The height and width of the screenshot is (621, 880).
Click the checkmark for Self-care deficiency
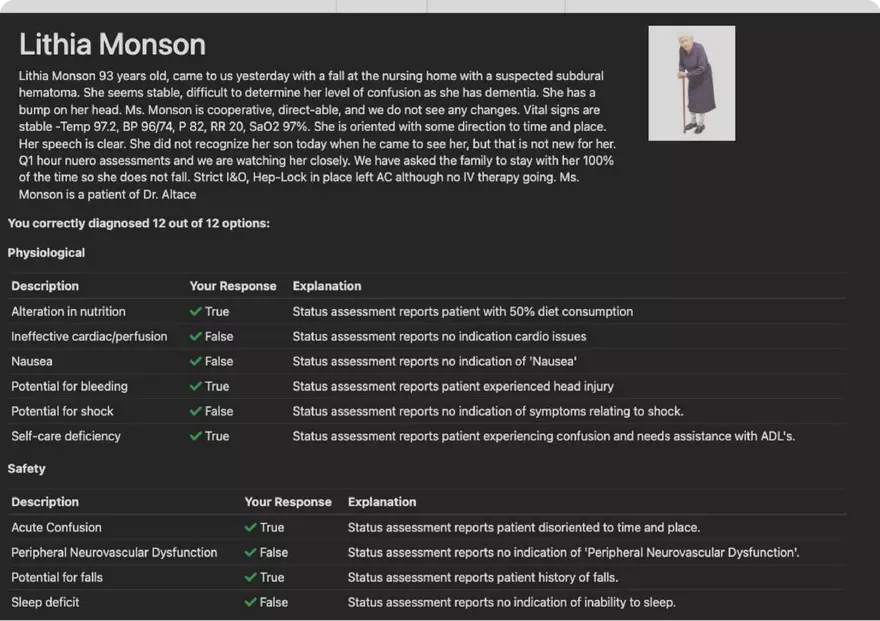point(196,437)
